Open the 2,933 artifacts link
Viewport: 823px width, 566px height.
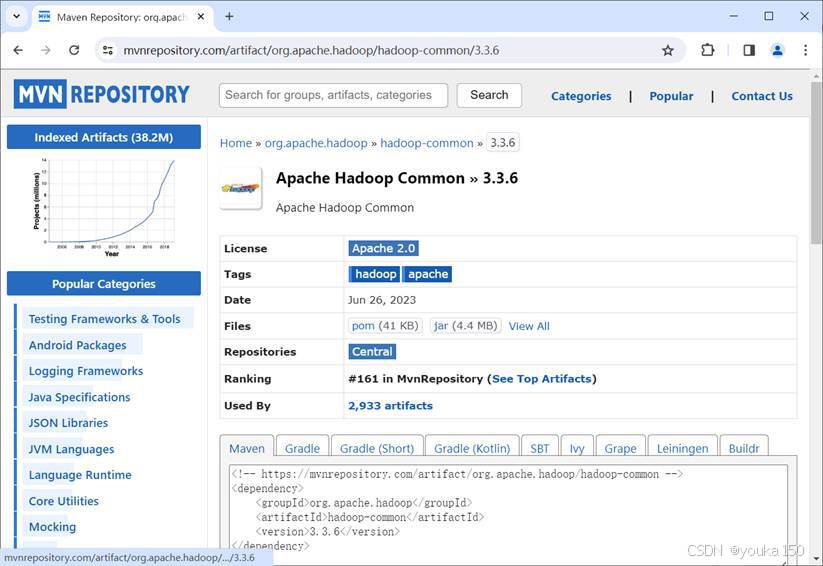click(x=391, y=405)
